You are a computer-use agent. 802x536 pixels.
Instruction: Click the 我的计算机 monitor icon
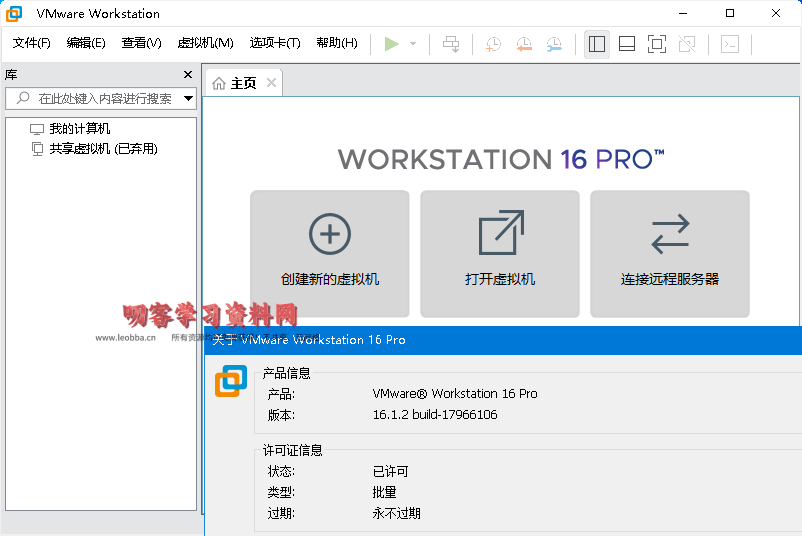[37, 129]
